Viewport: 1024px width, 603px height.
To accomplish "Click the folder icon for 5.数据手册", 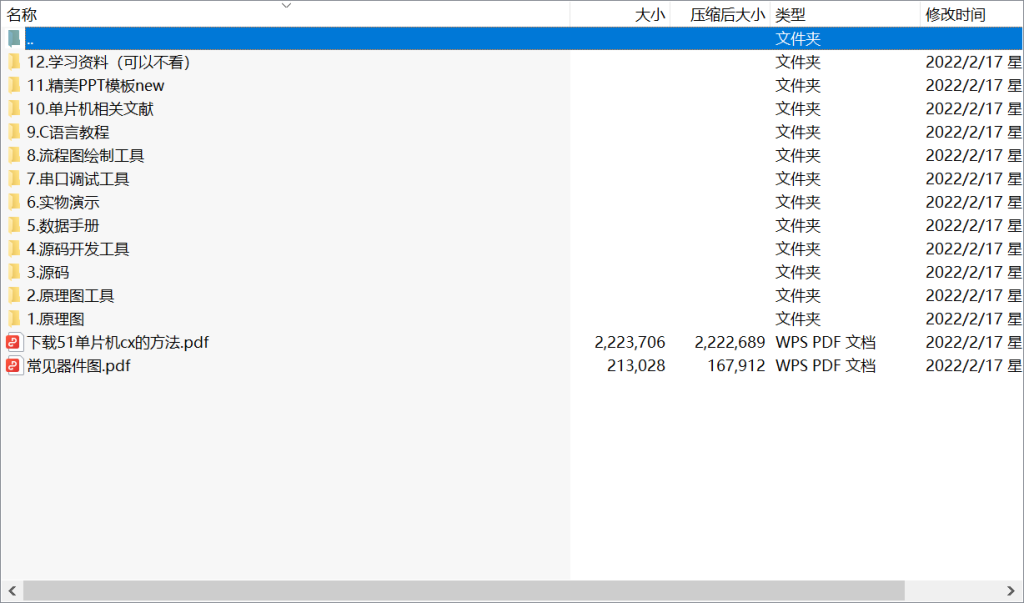I will click(x=14, y=226).
